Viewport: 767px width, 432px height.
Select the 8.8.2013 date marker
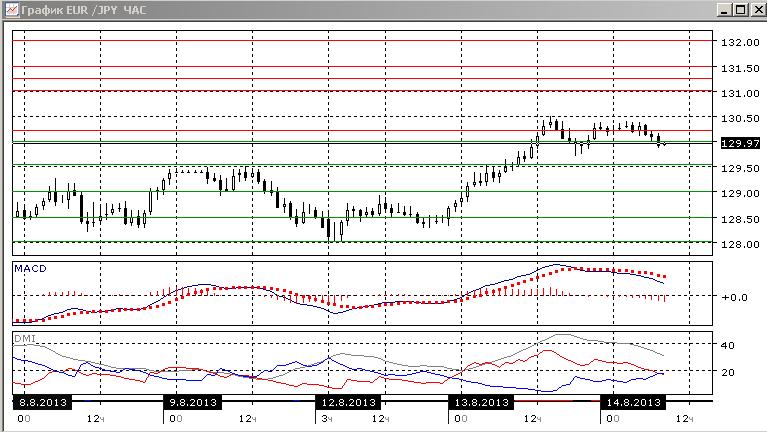click(x=43, y=403)
